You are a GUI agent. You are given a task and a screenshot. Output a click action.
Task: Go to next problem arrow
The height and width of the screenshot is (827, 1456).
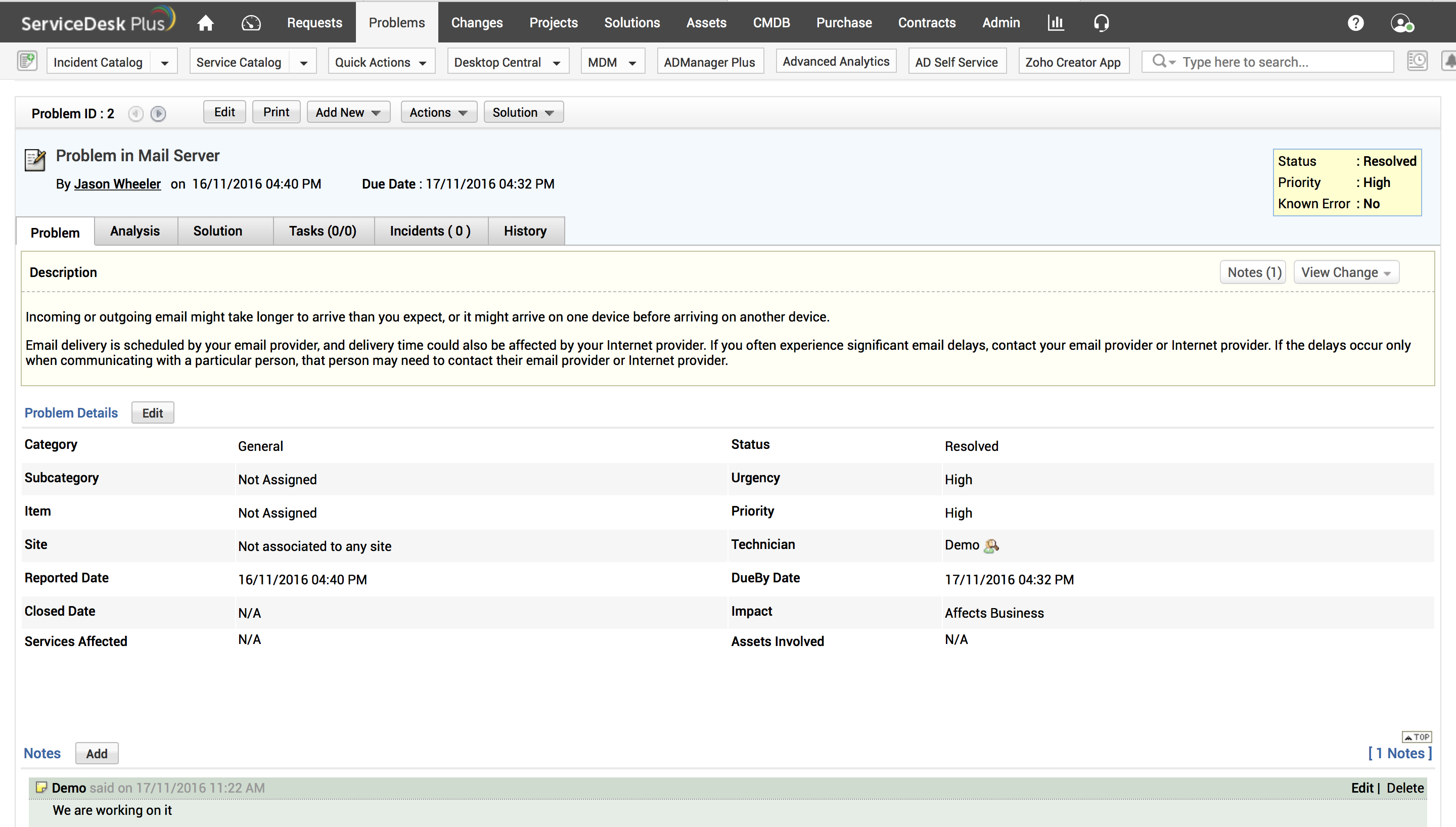click(x=158, y=114)
